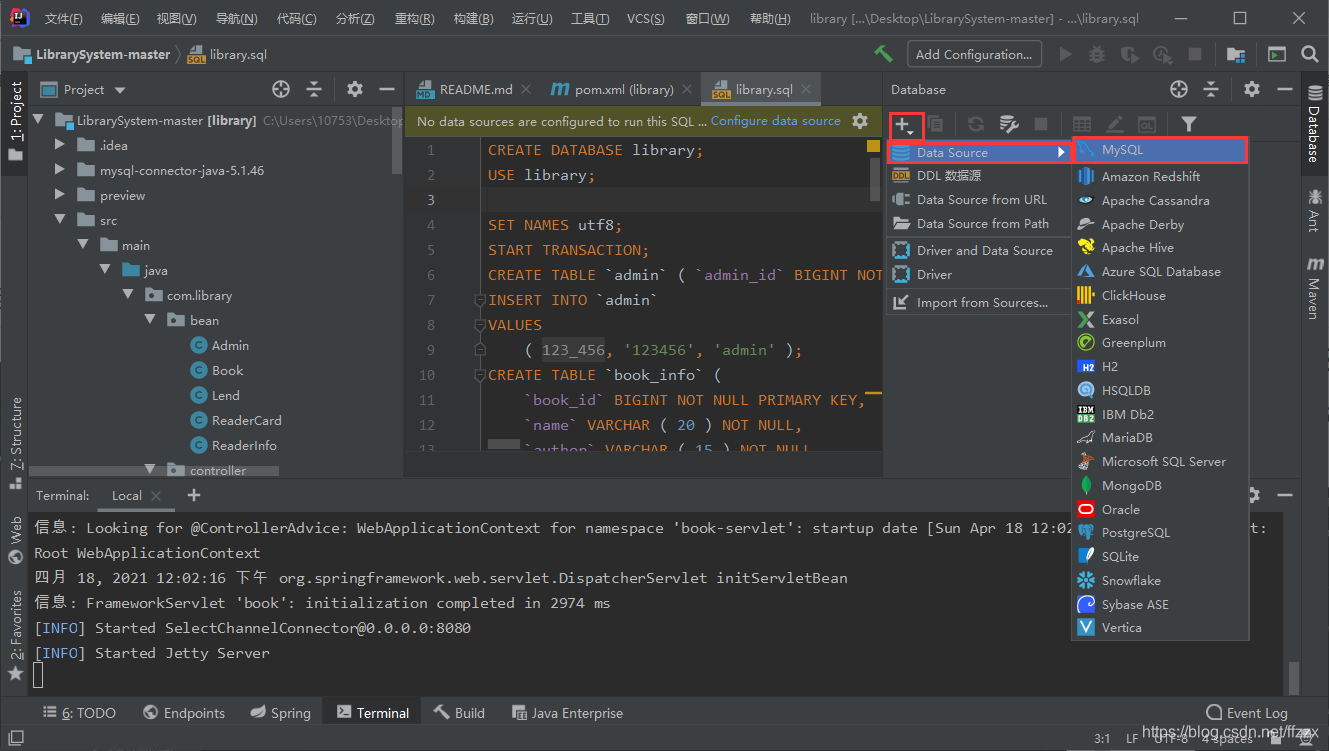Collapse the bean package

[150, 320]
